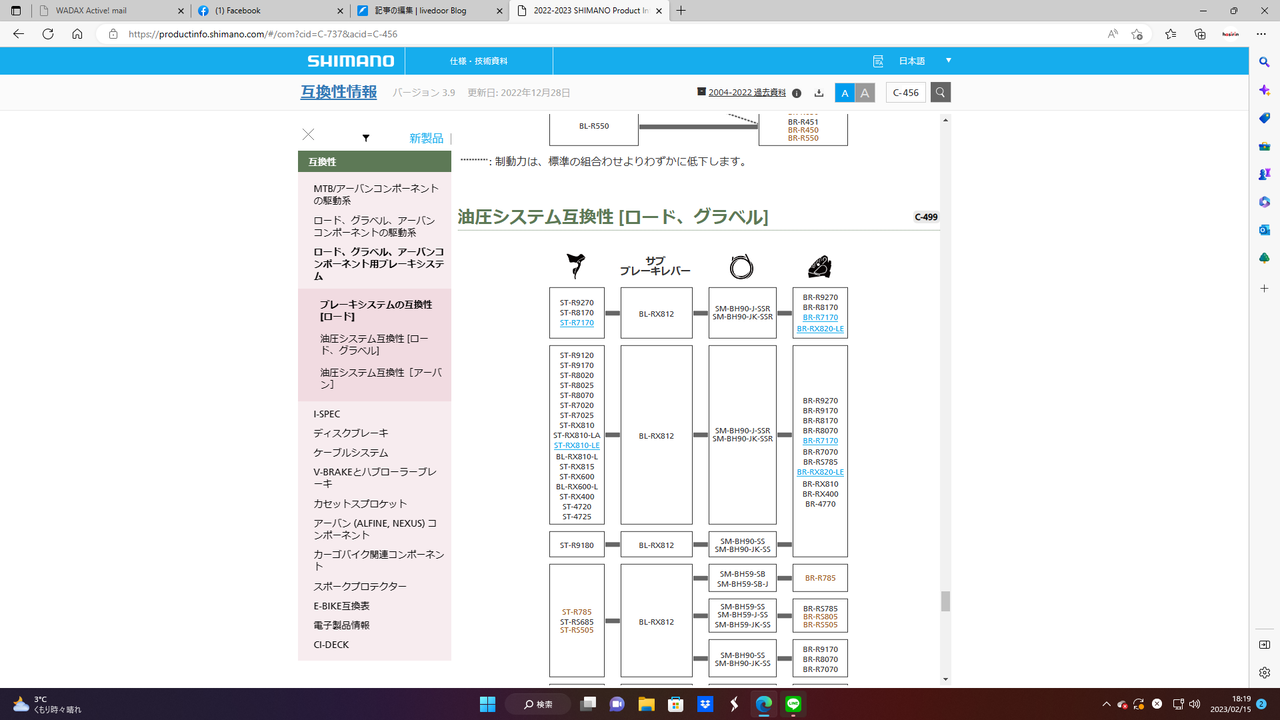This screenshot has width=1280, height=720.
Task: Click the ST-R7170 link in first row
Action: pyautogui.click(x=577, y=323)
